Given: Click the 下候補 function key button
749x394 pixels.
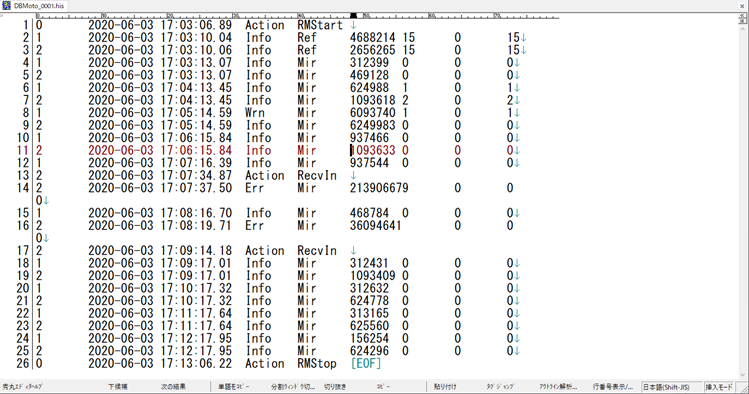Looking at the screenshot, I should click(x=118, y=387).
